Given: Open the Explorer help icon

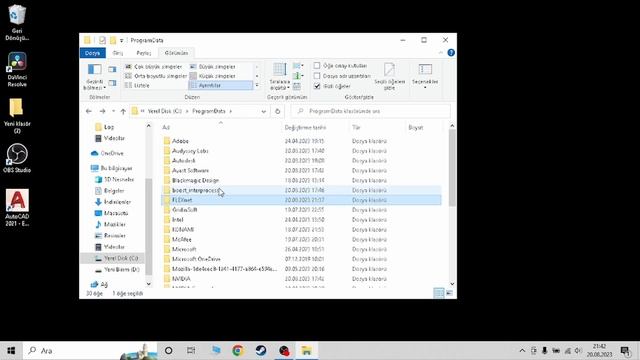Looking at the screenshot, I should pos(451,53).
